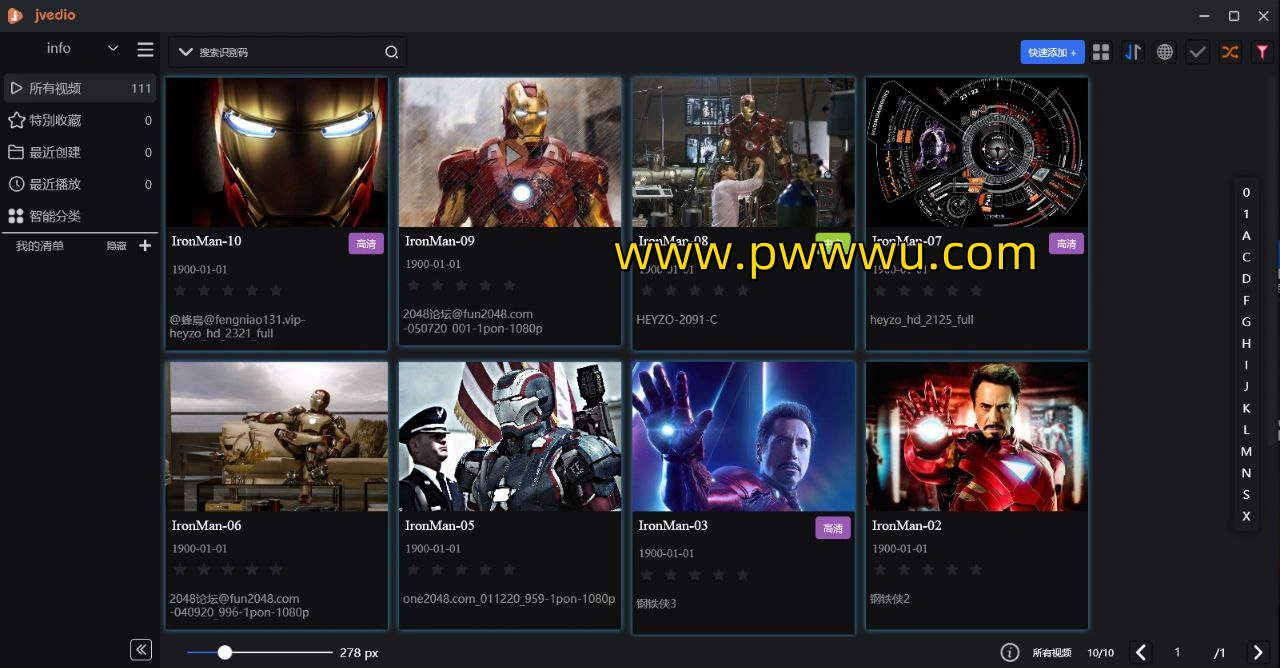1280x668 pixels.
Task: Click the IronMan-10 title text
Action: [206, 241]
